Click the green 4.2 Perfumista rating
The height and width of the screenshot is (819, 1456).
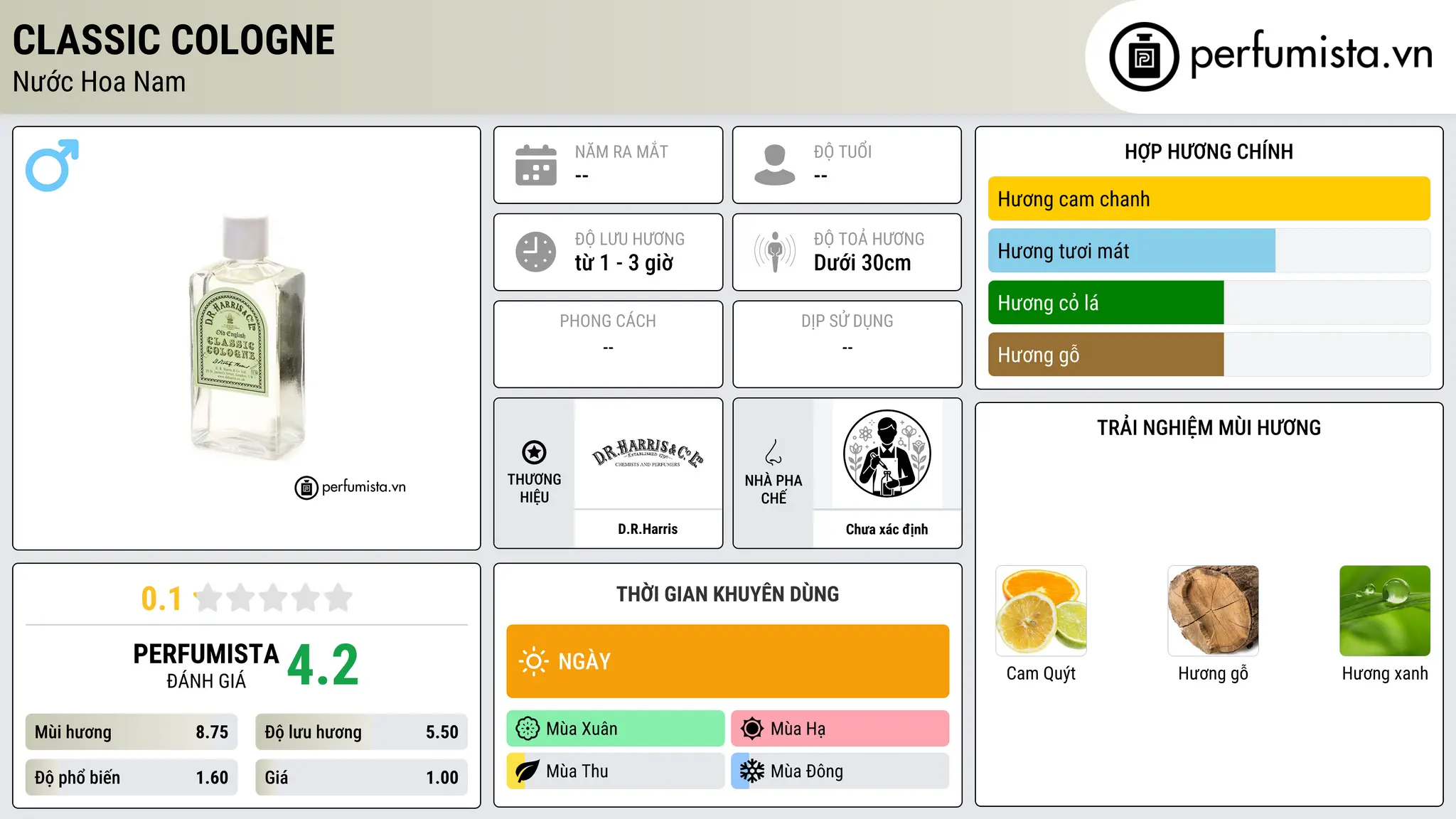point(323,665)
